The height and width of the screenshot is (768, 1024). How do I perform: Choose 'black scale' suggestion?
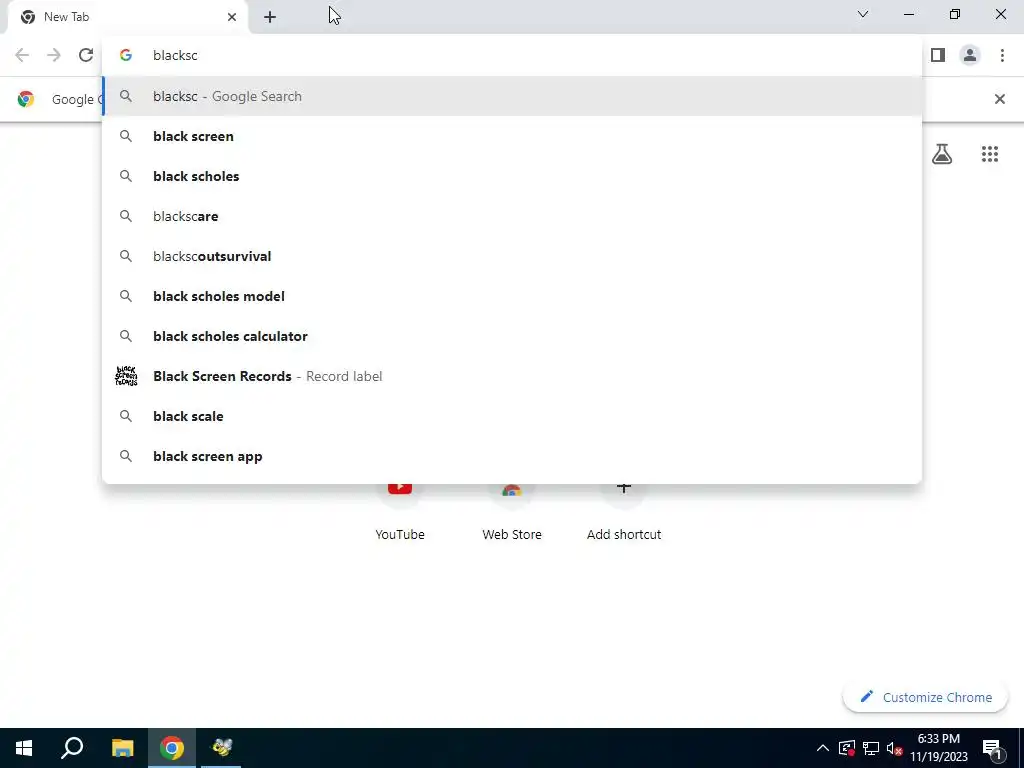[x=512, y=416]
